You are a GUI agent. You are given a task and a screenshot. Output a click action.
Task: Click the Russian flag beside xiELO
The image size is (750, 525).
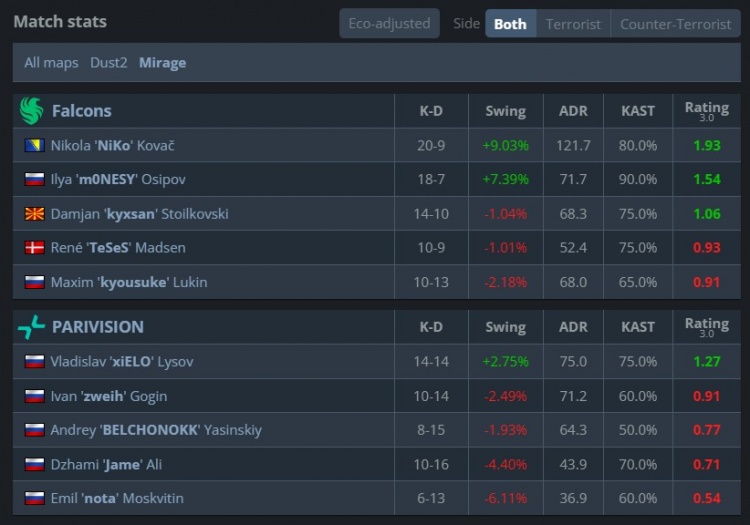tap(34, 362)
